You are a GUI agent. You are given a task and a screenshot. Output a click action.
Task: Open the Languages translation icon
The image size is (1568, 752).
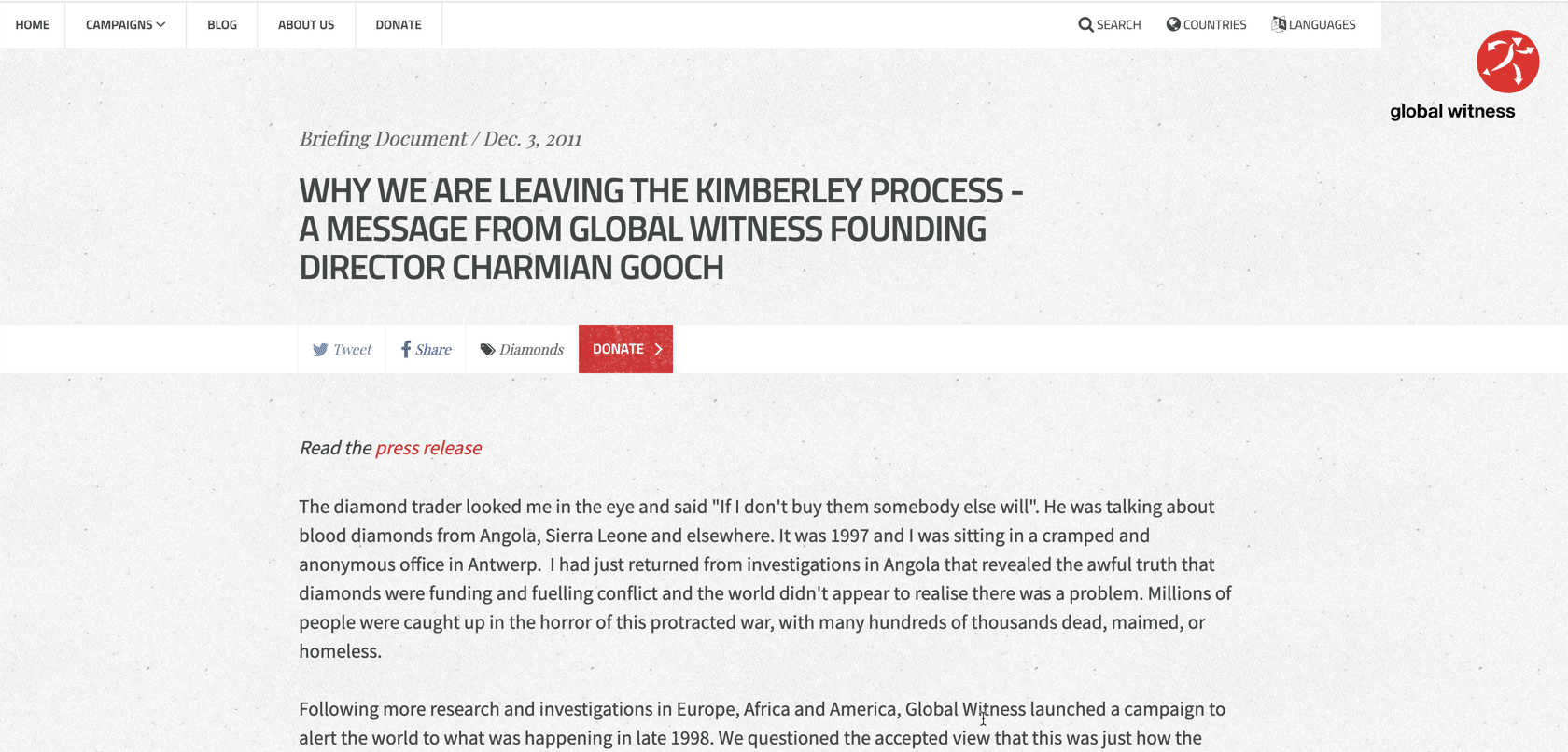(1278, 24)
